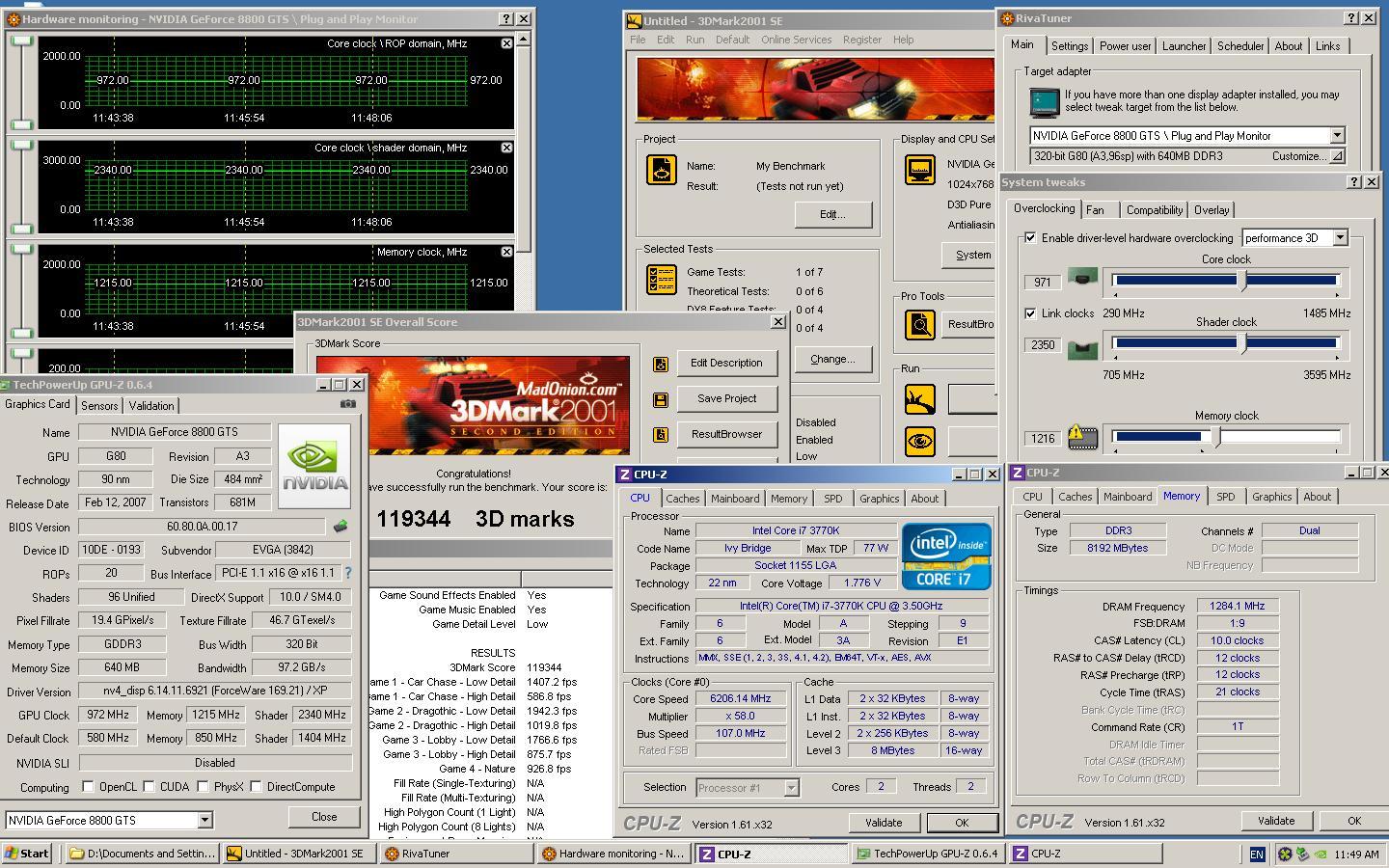This screenshot has height=868, width=1389.
Task: Open the CPU-Z Processor #1 selection dropdown
Action: 791,787
